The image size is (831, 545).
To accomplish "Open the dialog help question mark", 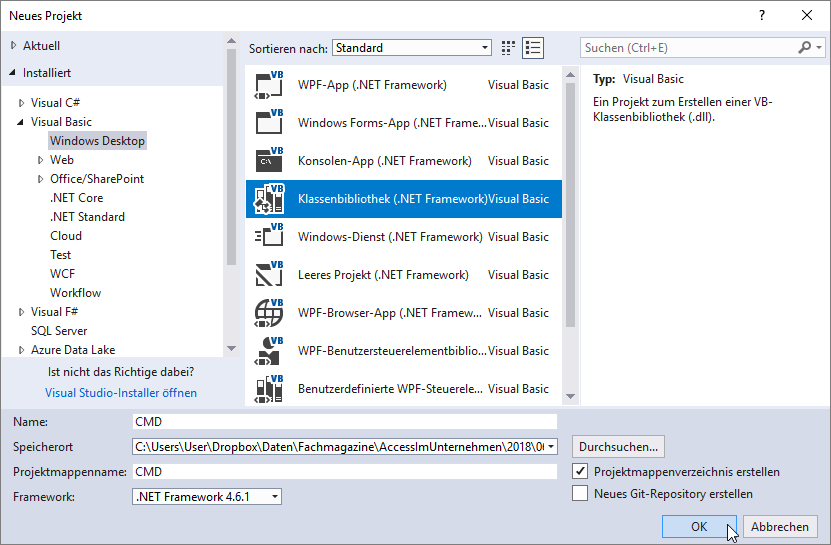I will [x=762, y=15].
